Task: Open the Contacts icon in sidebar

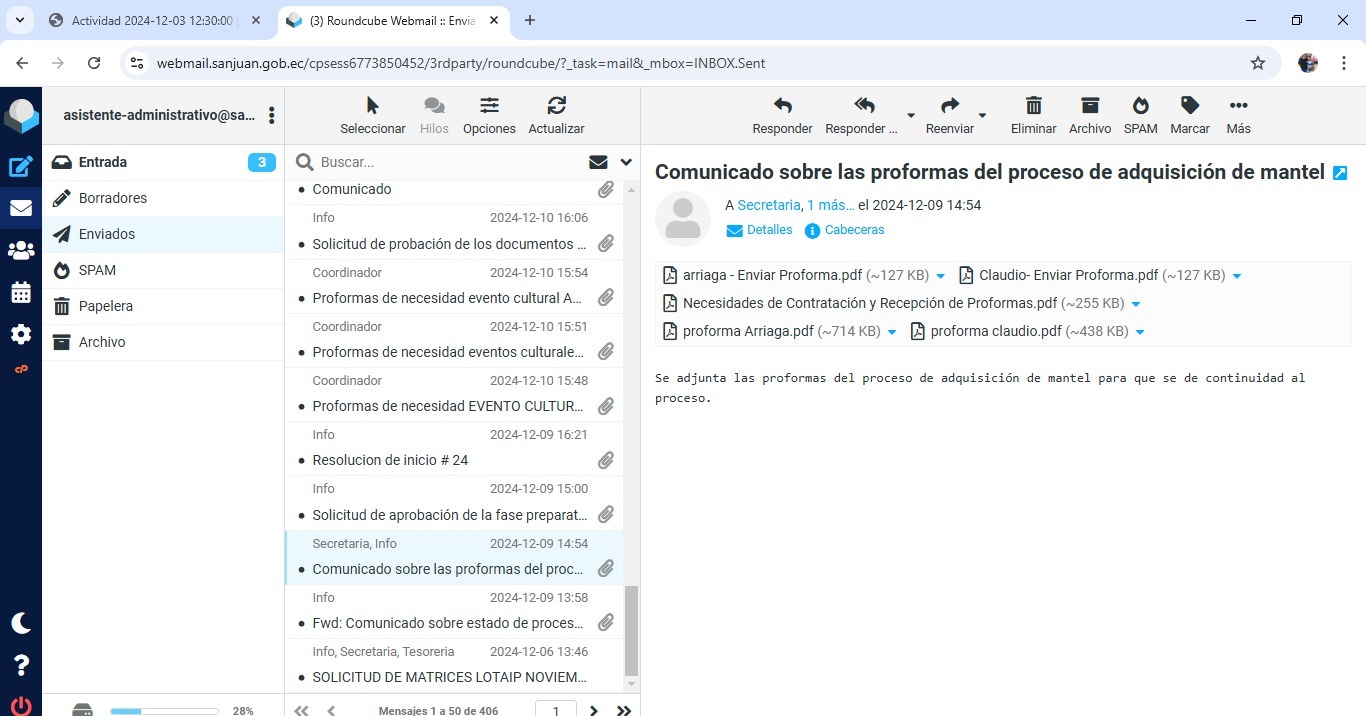Action: (20, 250)
